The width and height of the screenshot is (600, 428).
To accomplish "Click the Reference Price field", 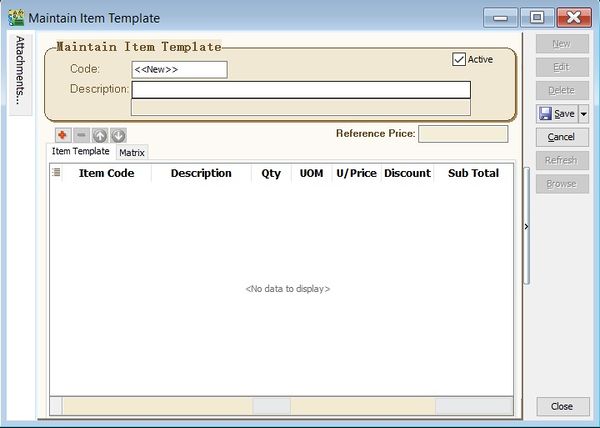I will click(462, 133).
